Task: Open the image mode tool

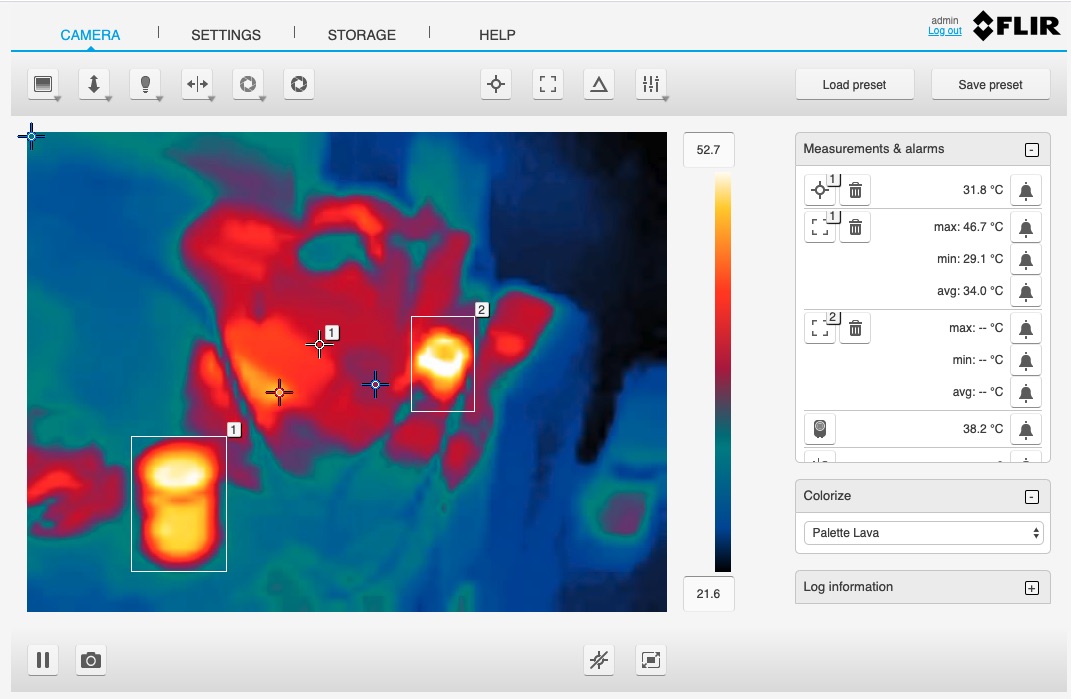Action: click(x=44, y=84)
